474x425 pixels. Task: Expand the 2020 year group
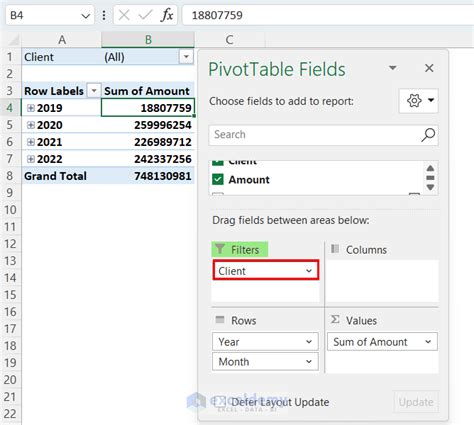click(31, 125)
